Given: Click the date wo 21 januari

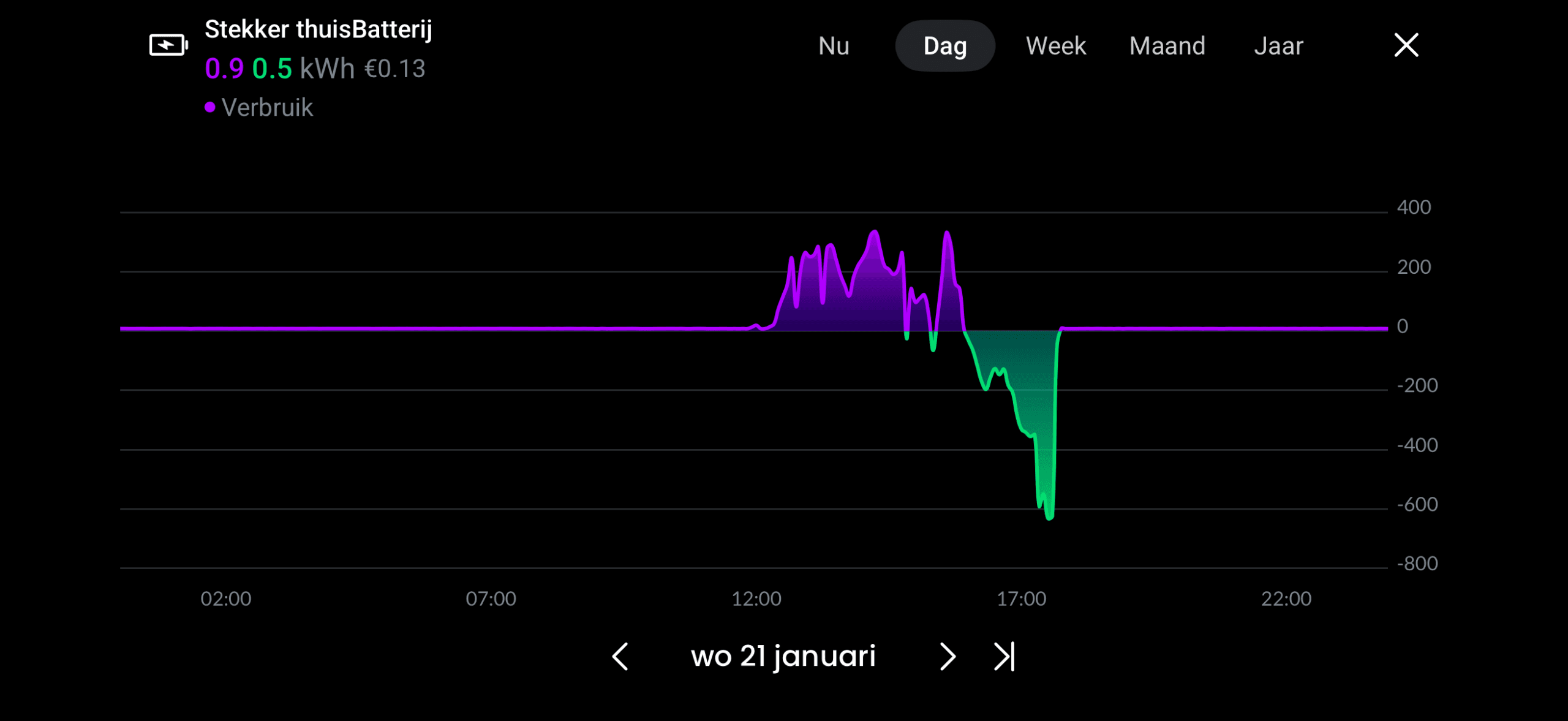Looking at the screenshot, I should point(783,656).
